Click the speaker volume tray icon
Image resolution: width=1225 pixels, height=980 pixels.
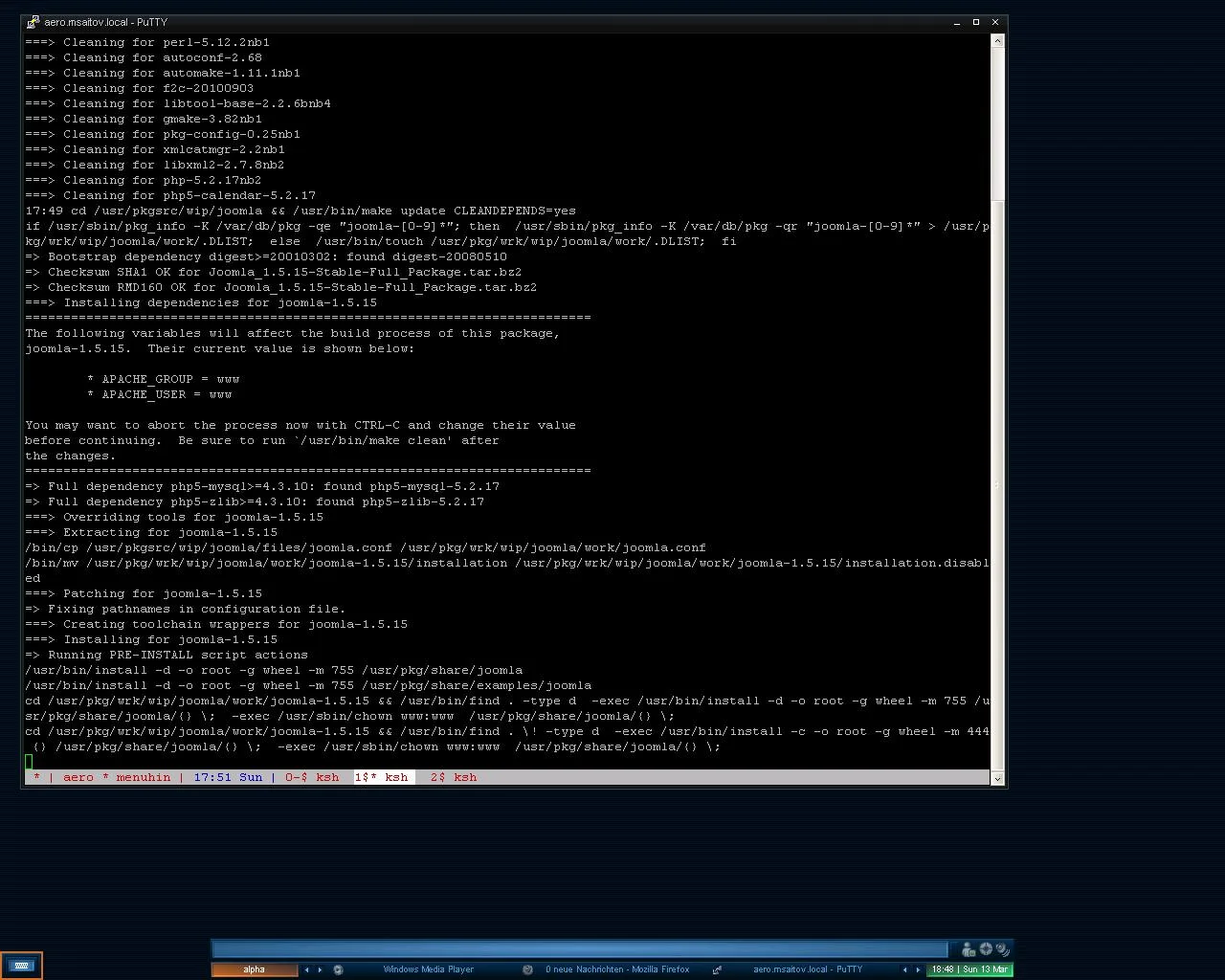coord(1002,949)
